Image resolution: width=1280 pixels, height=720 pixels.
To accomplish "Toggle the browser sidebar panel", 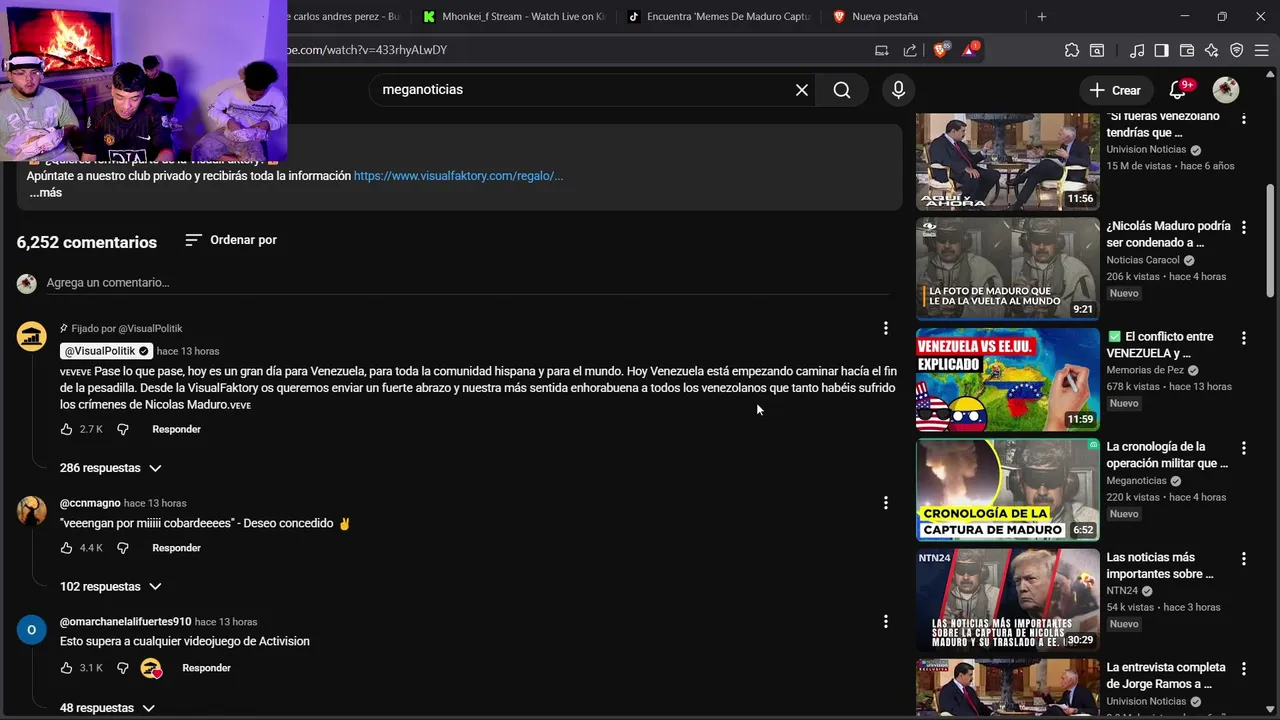I will (x=1161, y=50).
